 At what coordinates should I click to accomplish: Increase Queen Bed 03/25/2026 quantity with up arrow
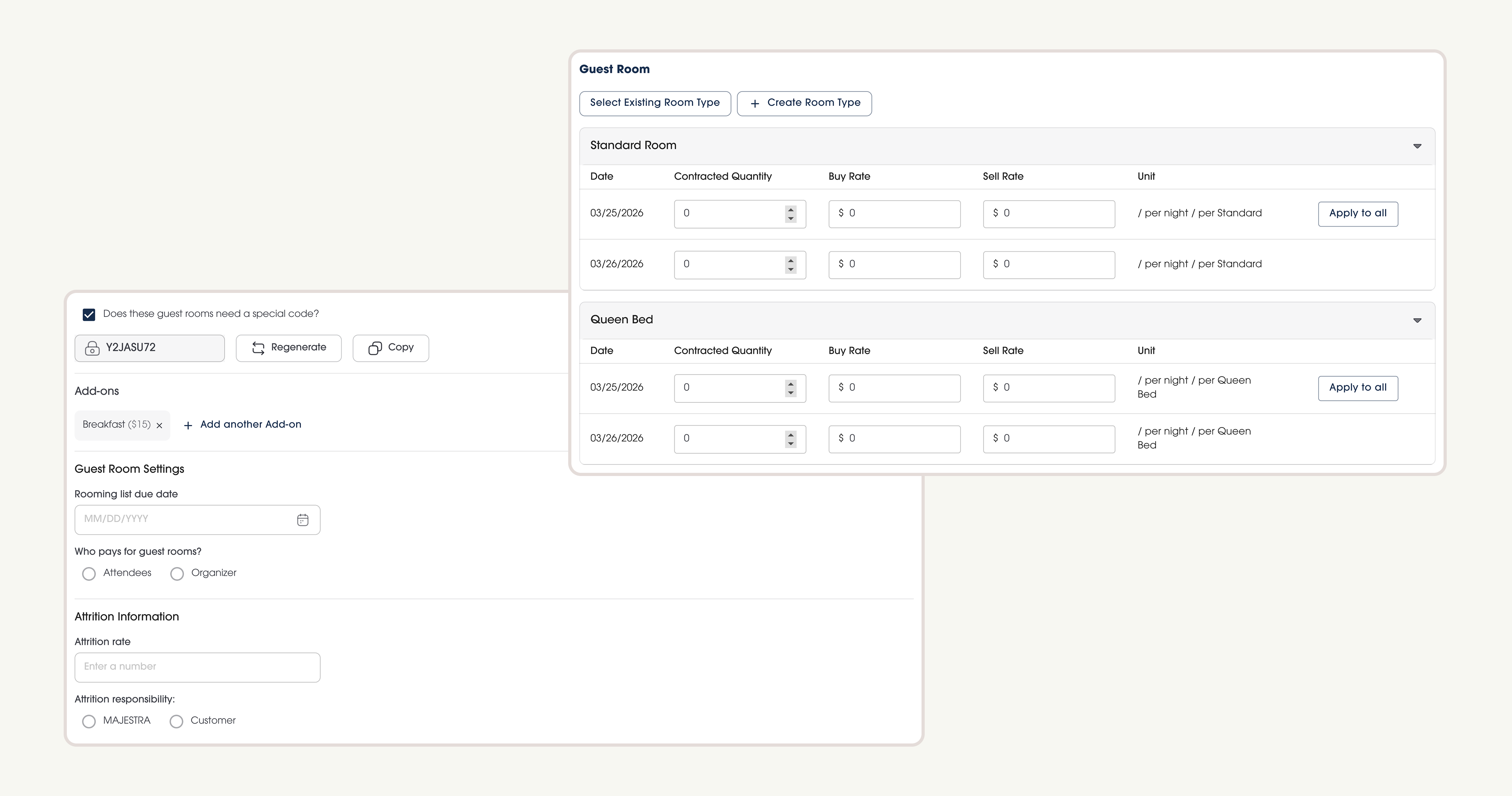(x=791, y=384)
